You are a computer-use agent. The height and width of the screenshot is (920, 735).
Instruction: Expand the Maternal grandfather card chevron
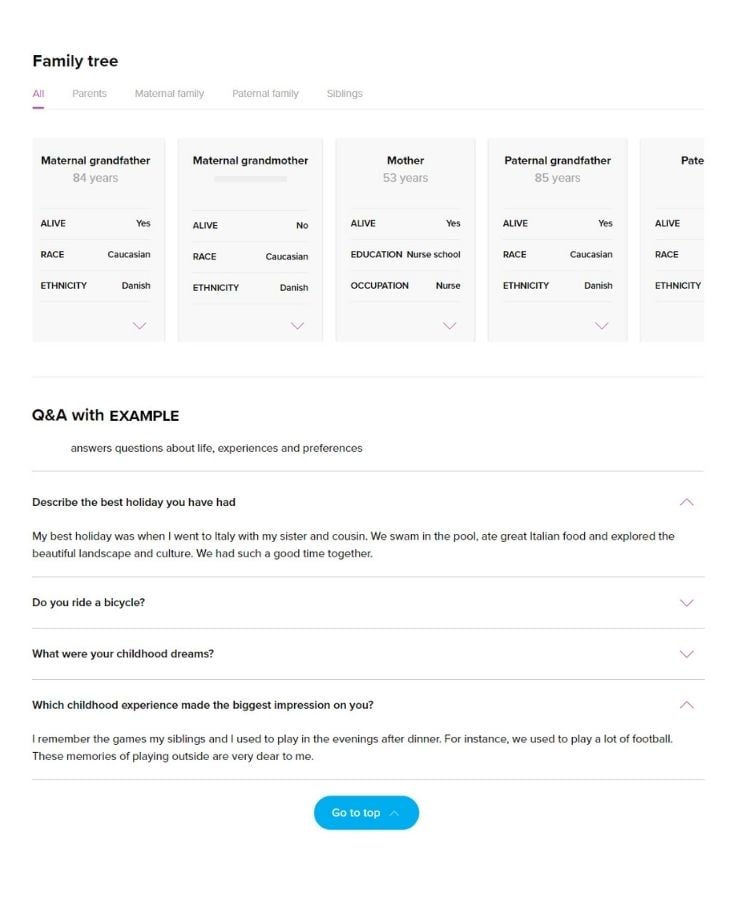click(x=139, y=325)
